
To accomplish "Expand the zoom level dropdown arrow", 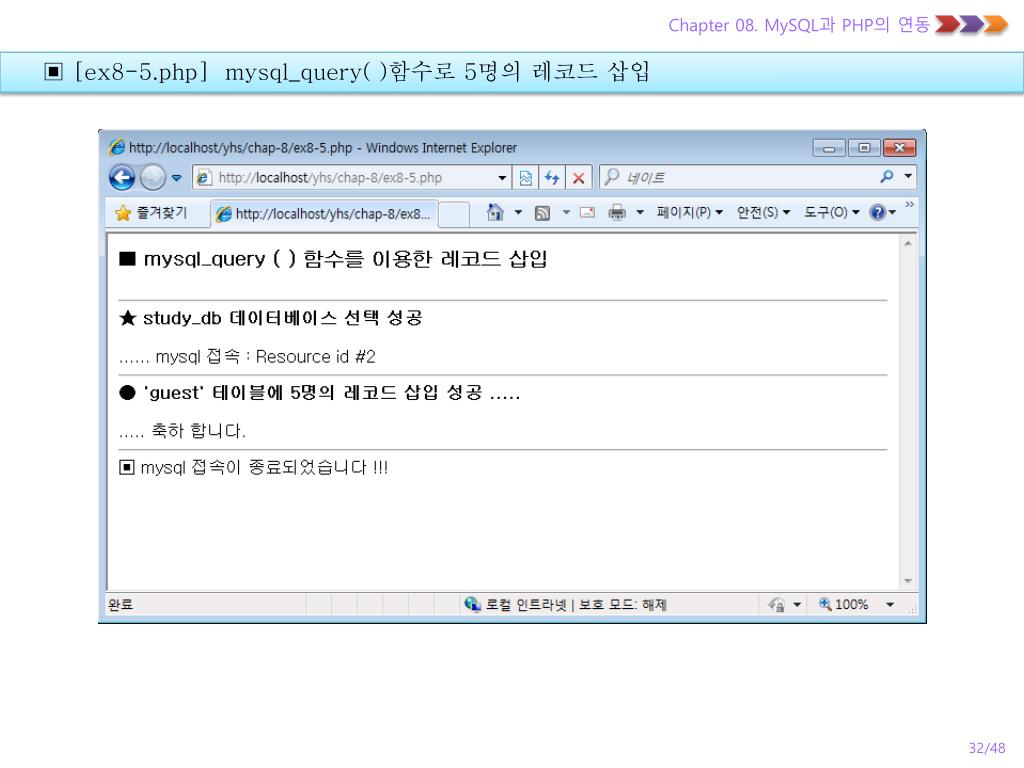I will [889, 605].
